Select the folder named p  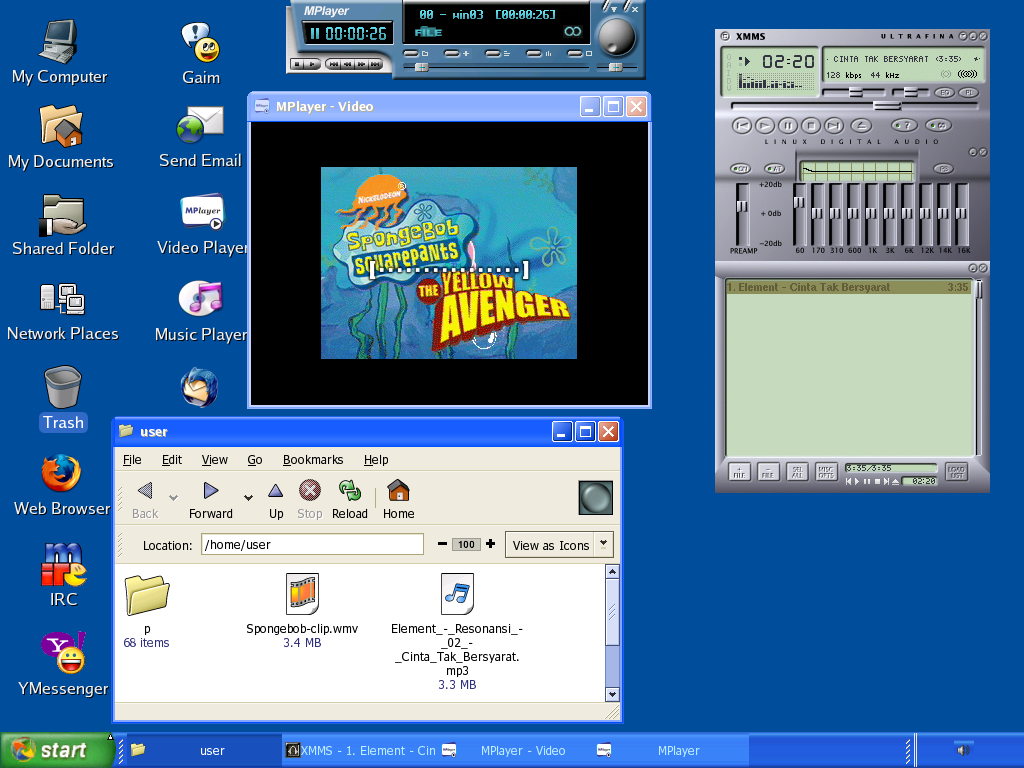(147, 611)
